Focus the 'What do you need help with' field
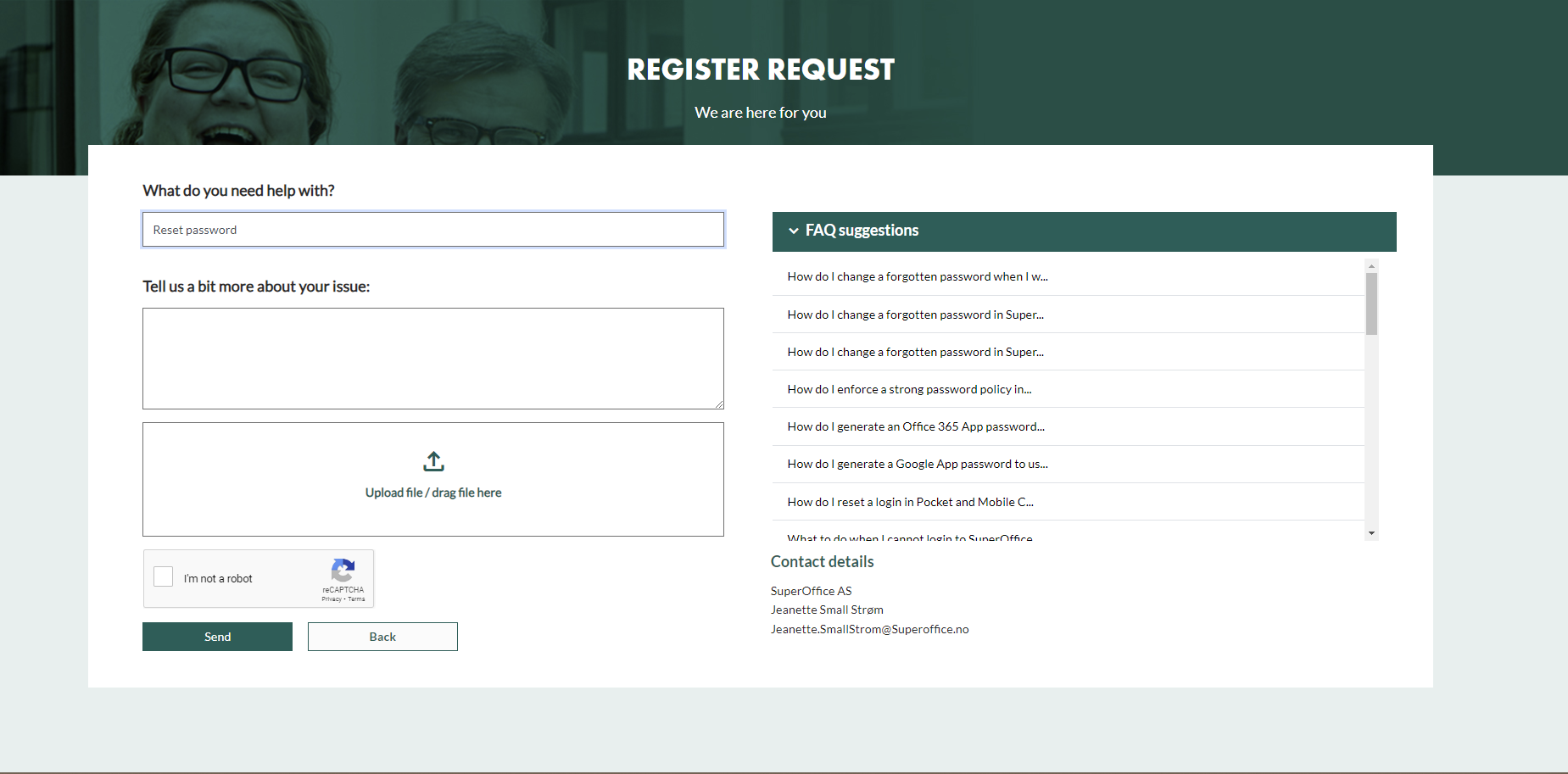This screenshot has height=774, width=1568. click(x=432, y=230)
